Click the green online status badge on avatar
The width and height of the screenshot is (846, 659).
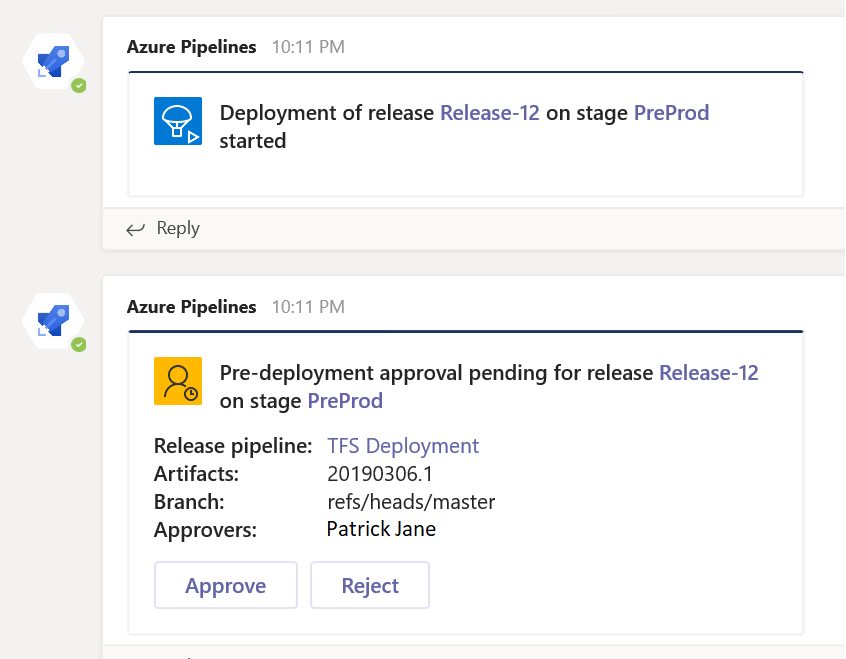[79, 87]
